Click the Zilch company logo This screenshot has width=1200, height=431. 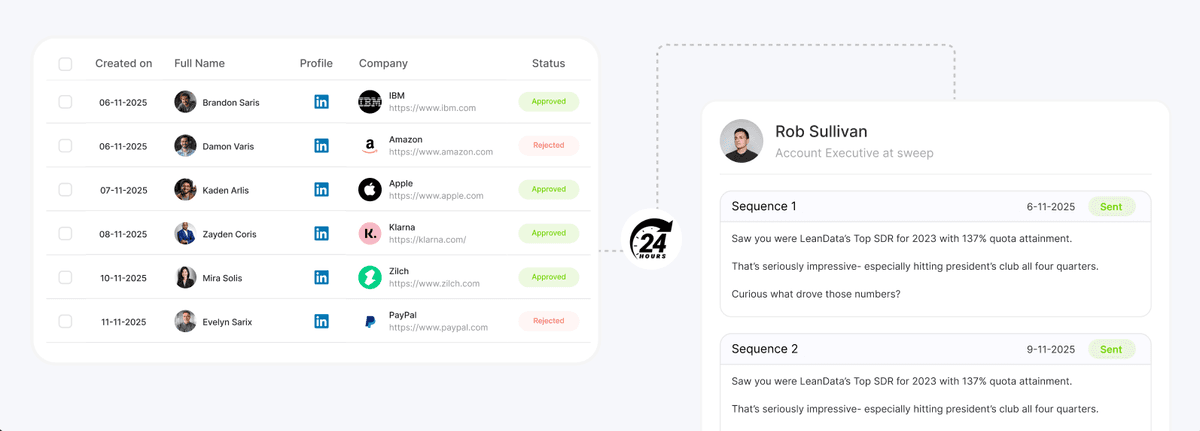[x=370, y=278]
